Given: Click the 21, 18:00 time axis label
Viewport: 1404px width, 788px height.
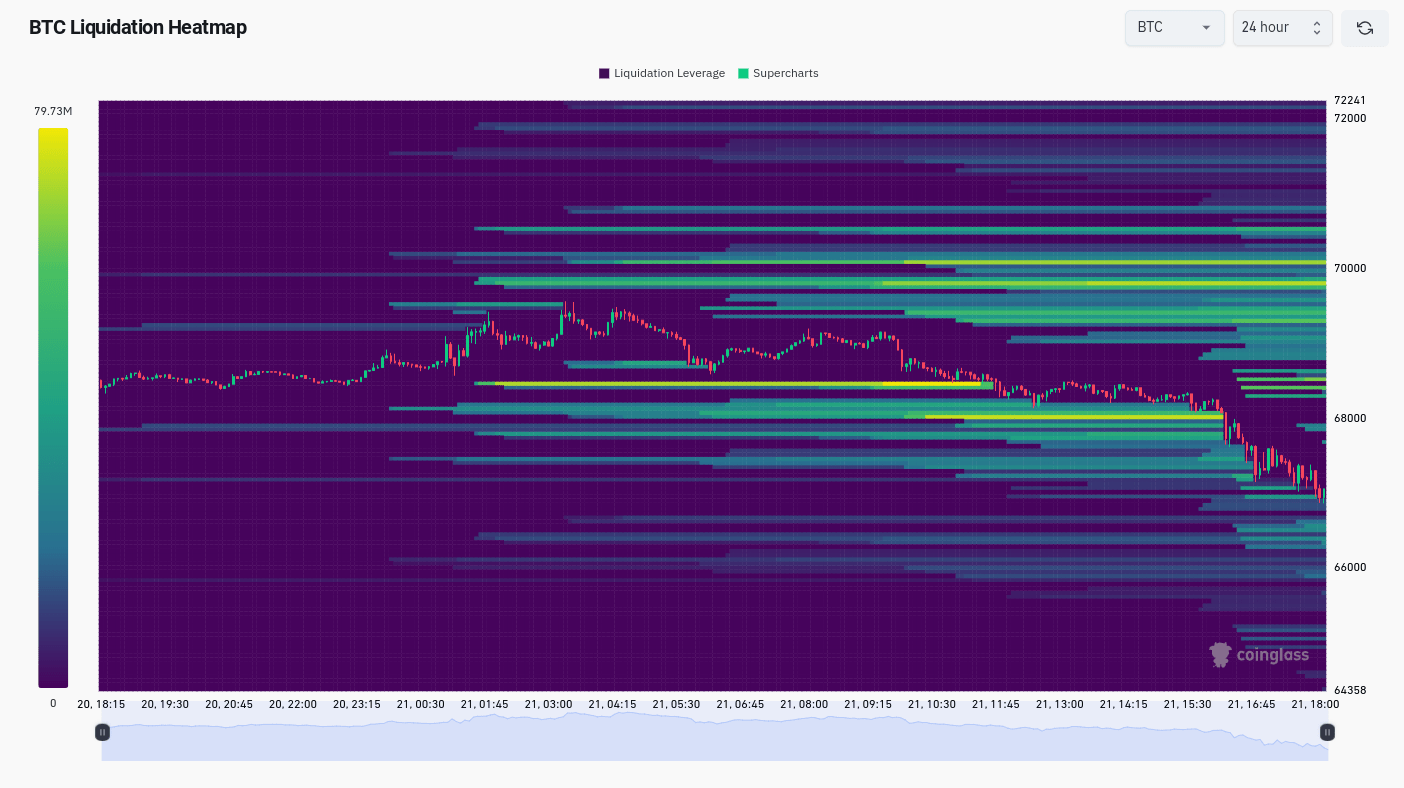Looking at the screenshot, I should (1315, 704).
